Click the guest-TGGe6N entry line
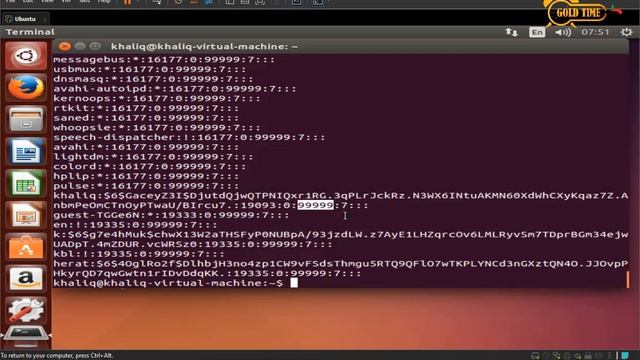Image resolution: width=640 pixels, height=360 pixels. tap(171, 215)
